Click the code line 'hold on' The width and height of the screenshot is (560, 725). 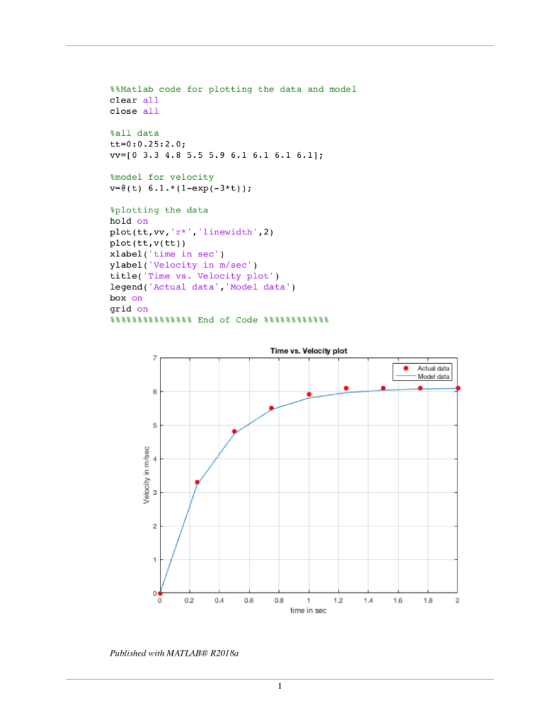[129, 221]
